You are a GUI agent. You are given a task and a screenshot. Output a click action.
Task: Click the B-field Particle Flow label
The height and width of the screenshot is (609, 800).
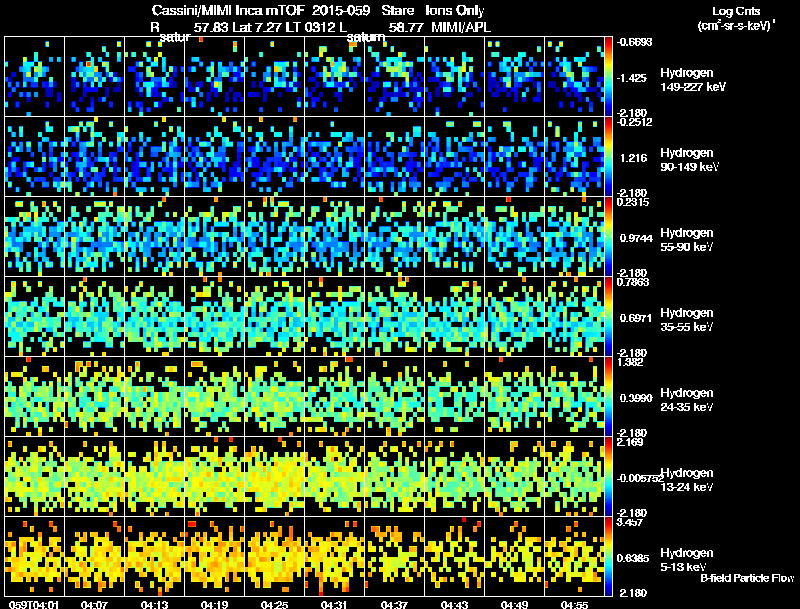point(747,578)
